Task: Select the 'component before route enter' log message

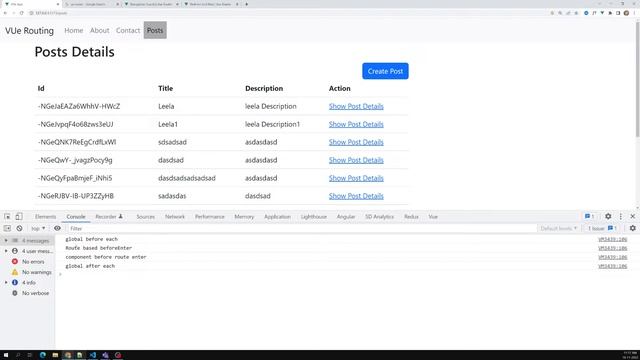Action: 106,257
